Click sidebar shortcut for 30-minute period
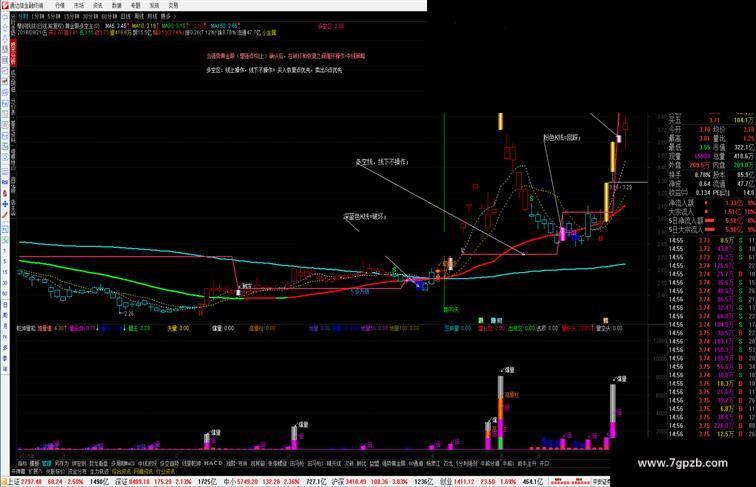 click(x=5, y=283)
